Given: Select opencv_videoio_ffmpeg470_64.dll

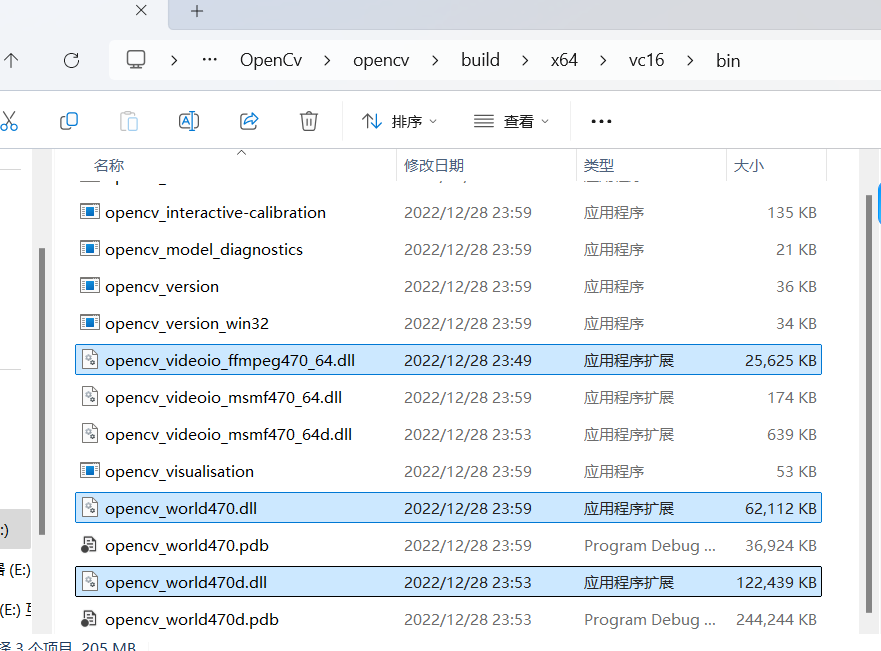Looking at the screenshot, I should click(x=448, y=360).
